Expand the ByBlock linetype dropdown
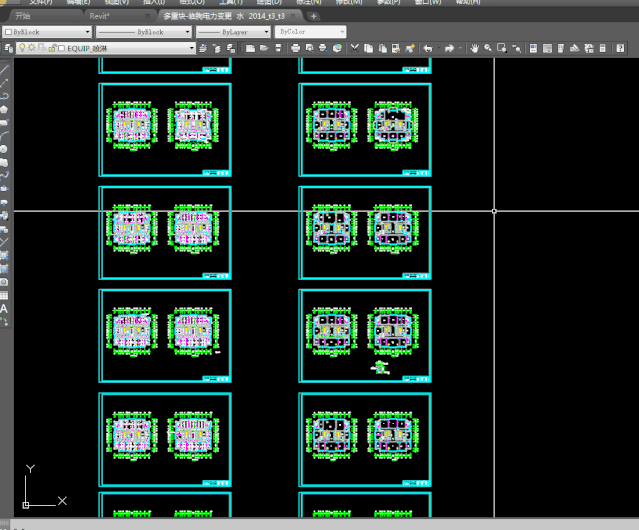The image size is (639, 530). coord(187,32)
